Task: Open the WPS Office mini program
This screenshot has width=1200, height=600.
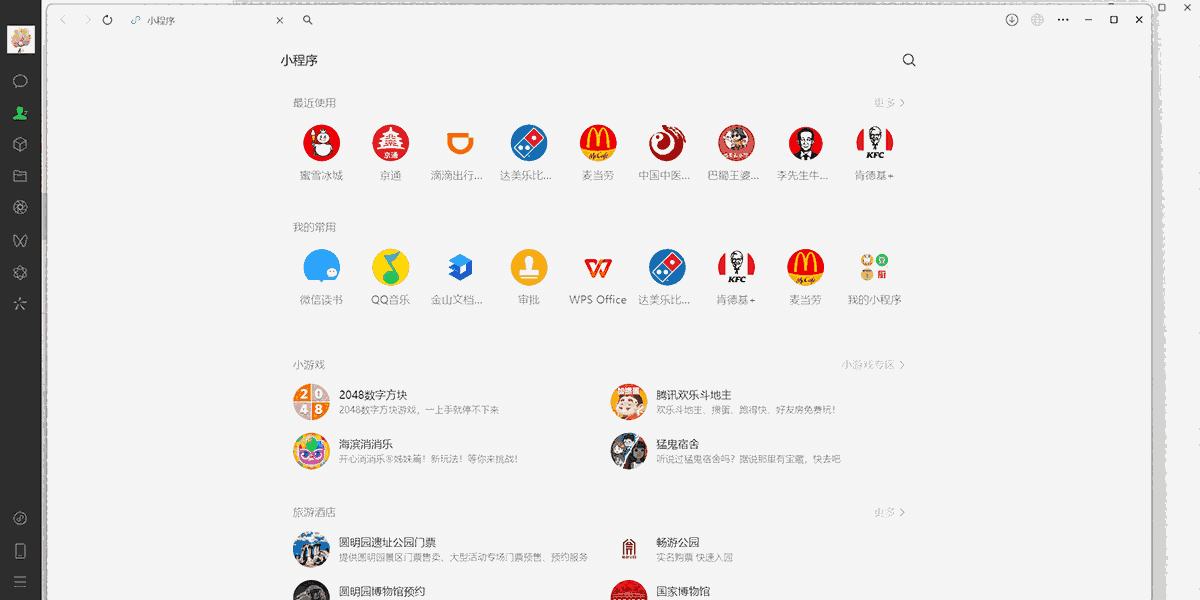Action: 597,267
